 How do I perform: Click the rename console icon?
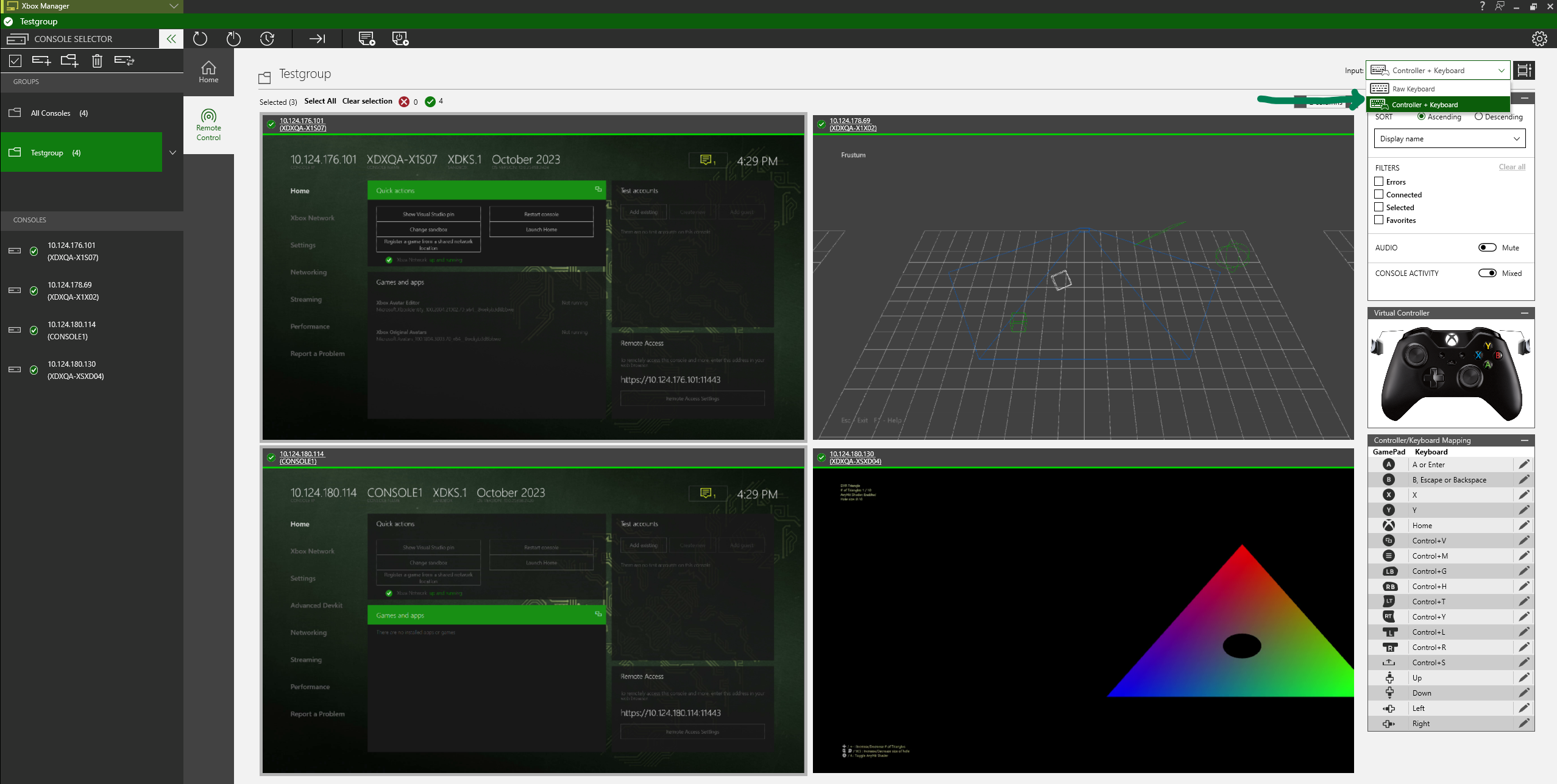pyautogui.click(x=124, y=60)
